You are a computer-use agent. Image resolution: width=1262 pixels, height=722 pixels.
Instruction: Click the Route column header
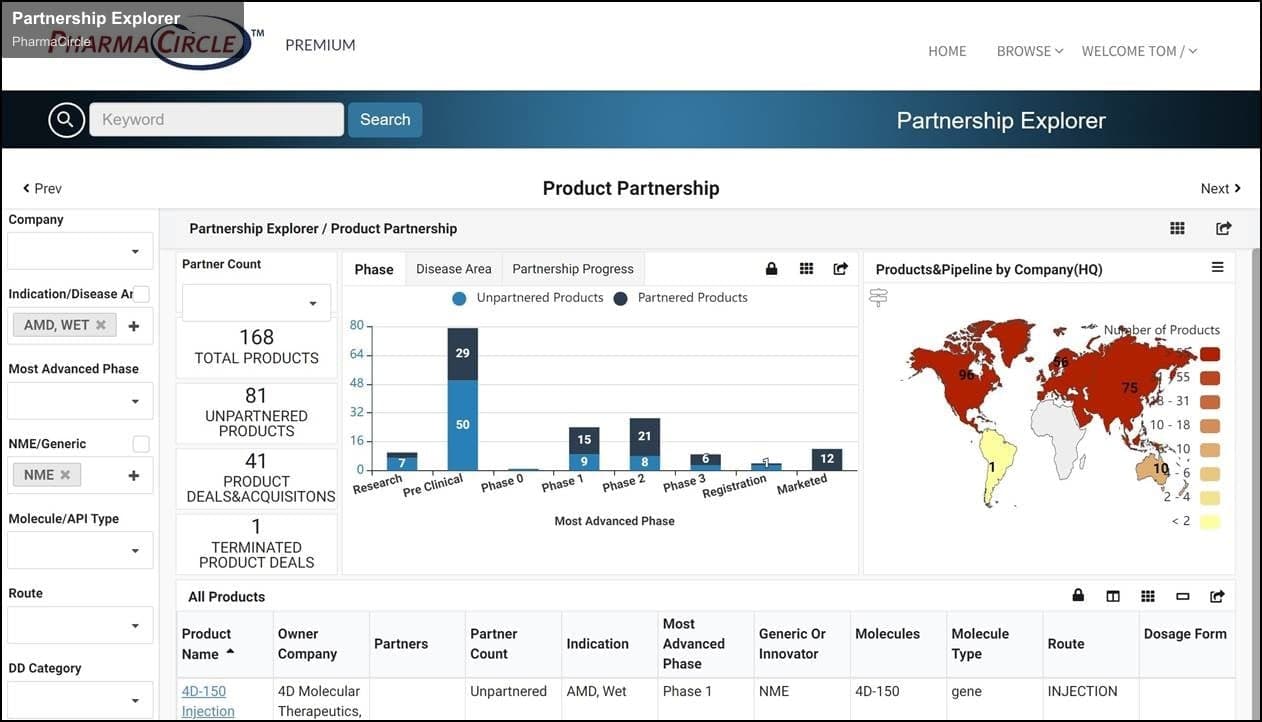pos(1090,644)
